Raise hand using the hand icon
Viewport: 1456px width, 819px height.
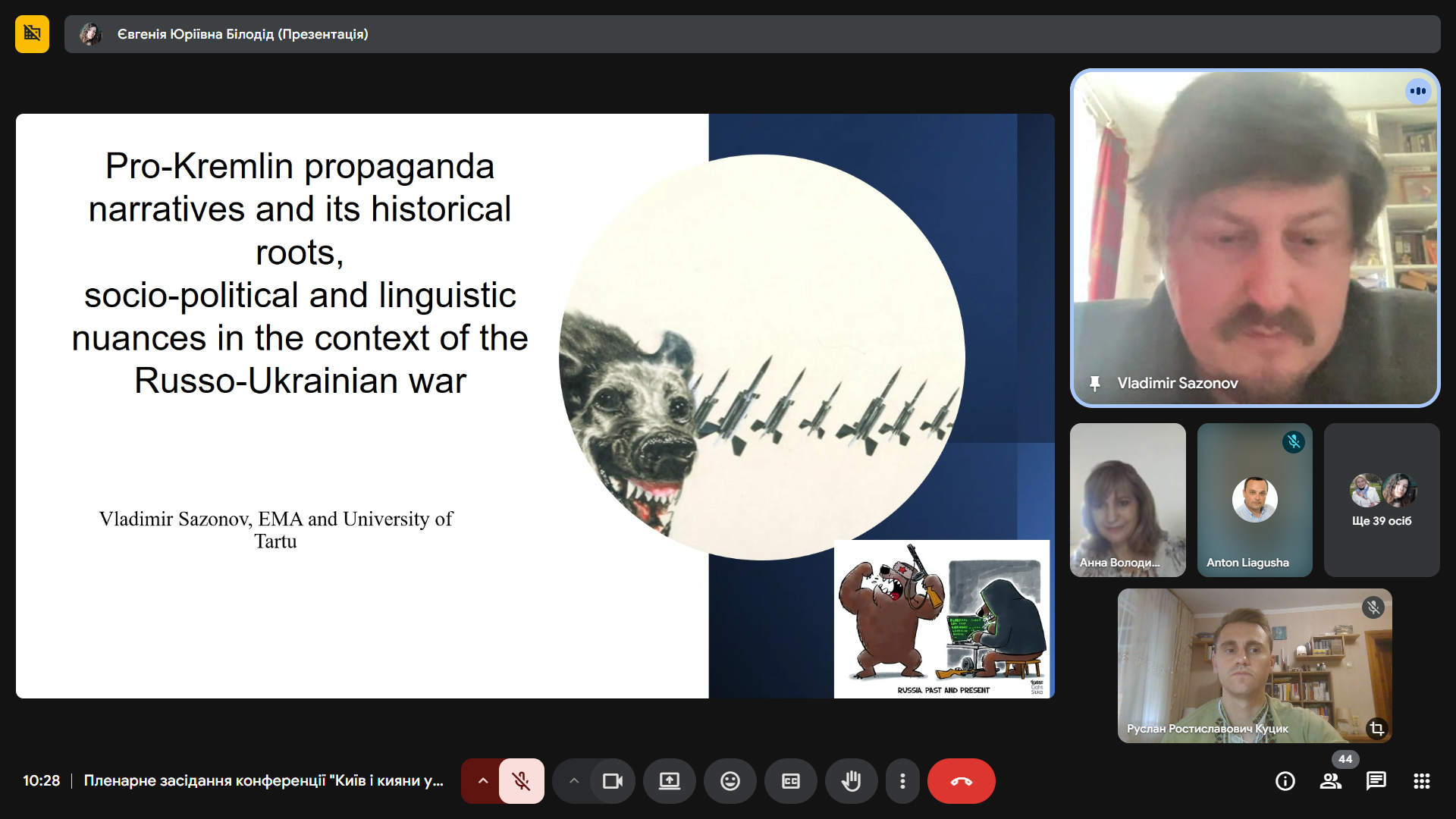tap(851, 781)
